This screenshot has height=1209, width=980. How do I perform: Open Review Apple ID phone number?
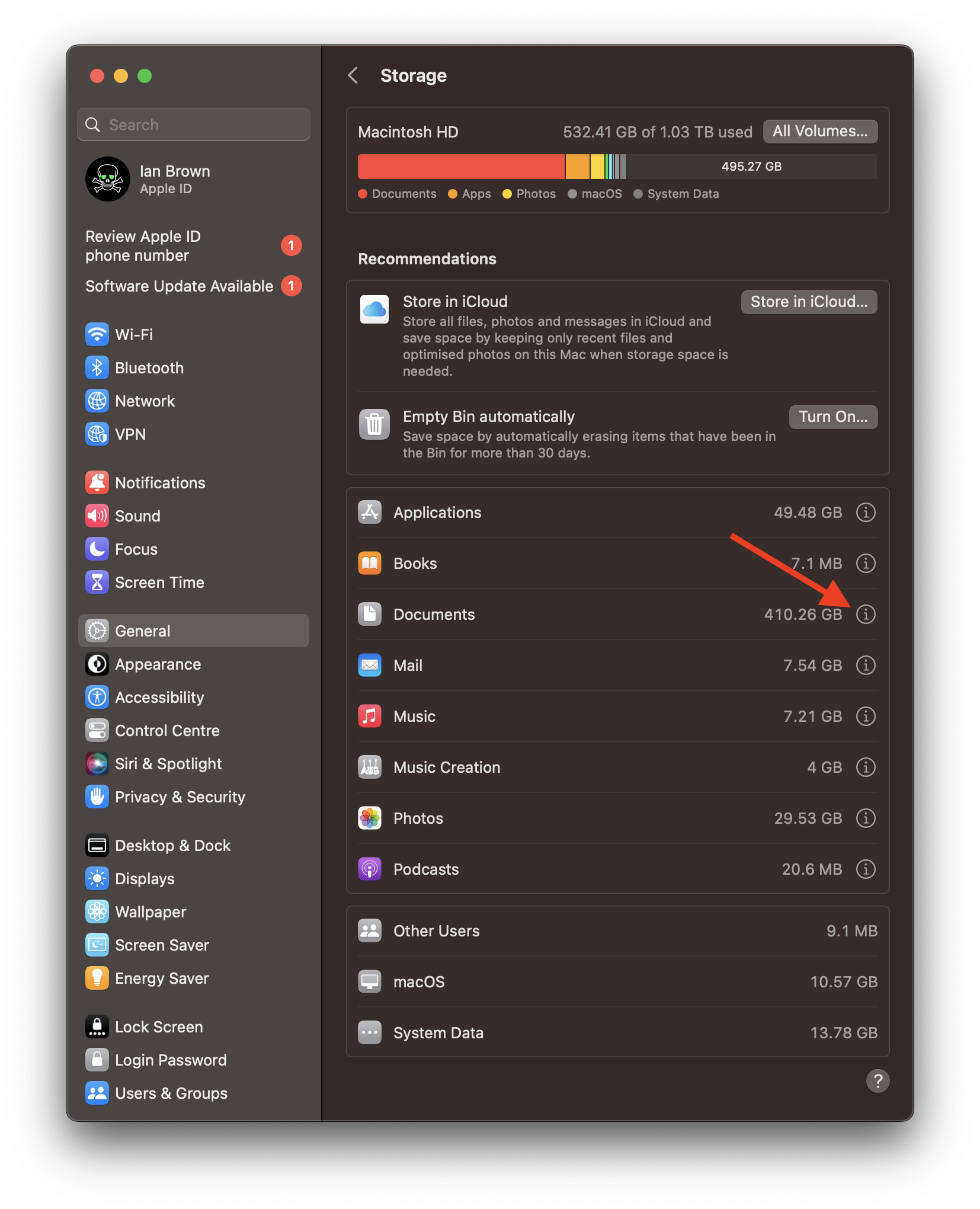coord(193,246)
